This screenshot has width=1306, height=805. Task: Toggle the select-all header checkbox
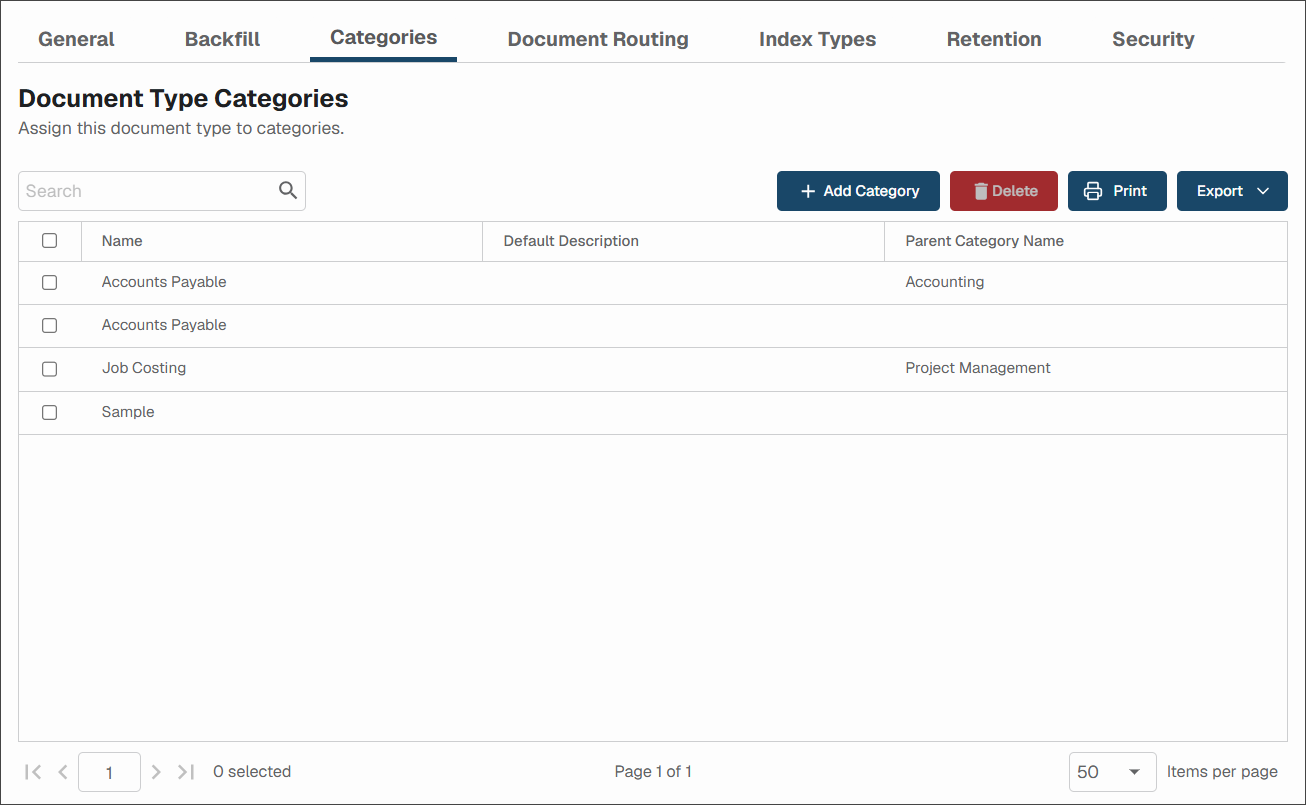49,241
